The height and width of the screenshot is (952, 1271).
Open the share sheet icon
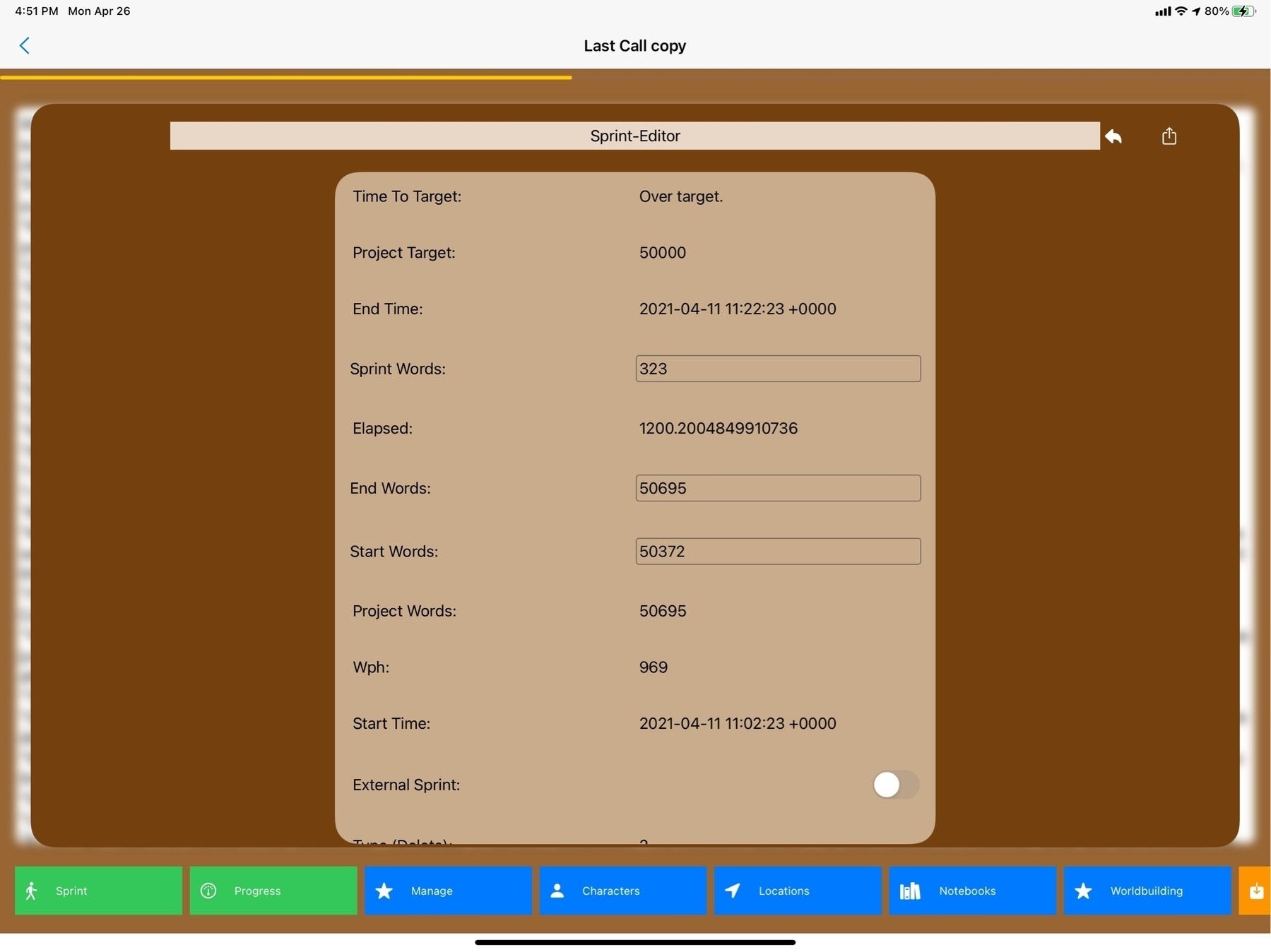click(x=1169, y=136)
